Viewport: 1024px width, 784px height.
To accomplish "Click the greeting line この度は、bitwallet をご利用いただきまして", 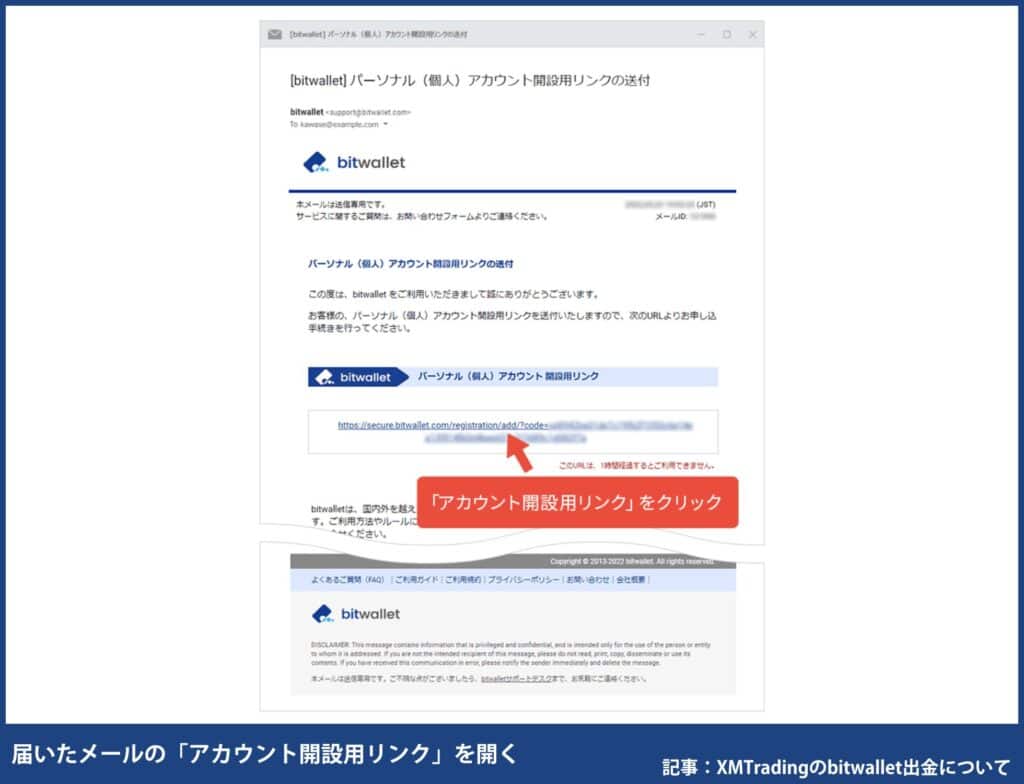I will pyautogui.click(x=454, y=295).
